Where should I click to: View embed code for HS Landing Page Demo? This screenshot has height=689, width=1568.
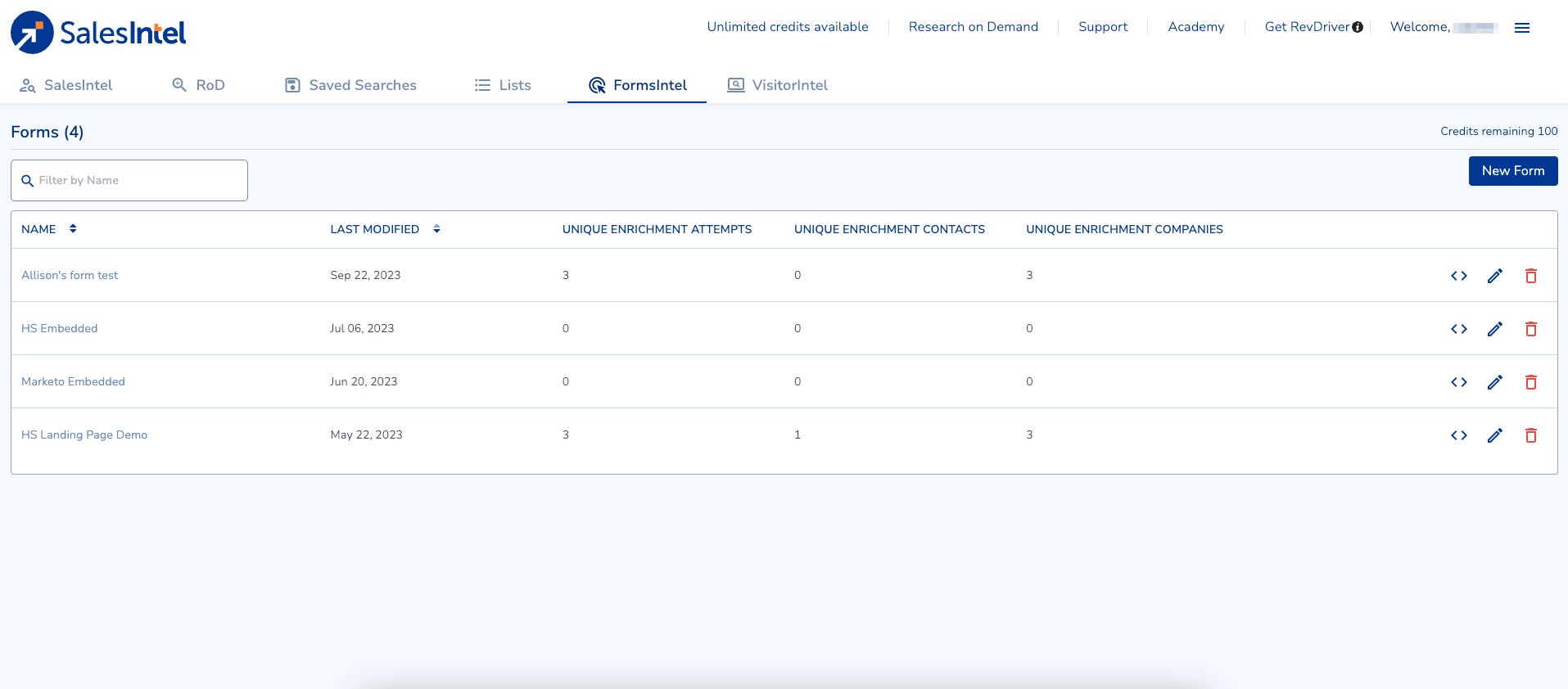(1458, 435)
